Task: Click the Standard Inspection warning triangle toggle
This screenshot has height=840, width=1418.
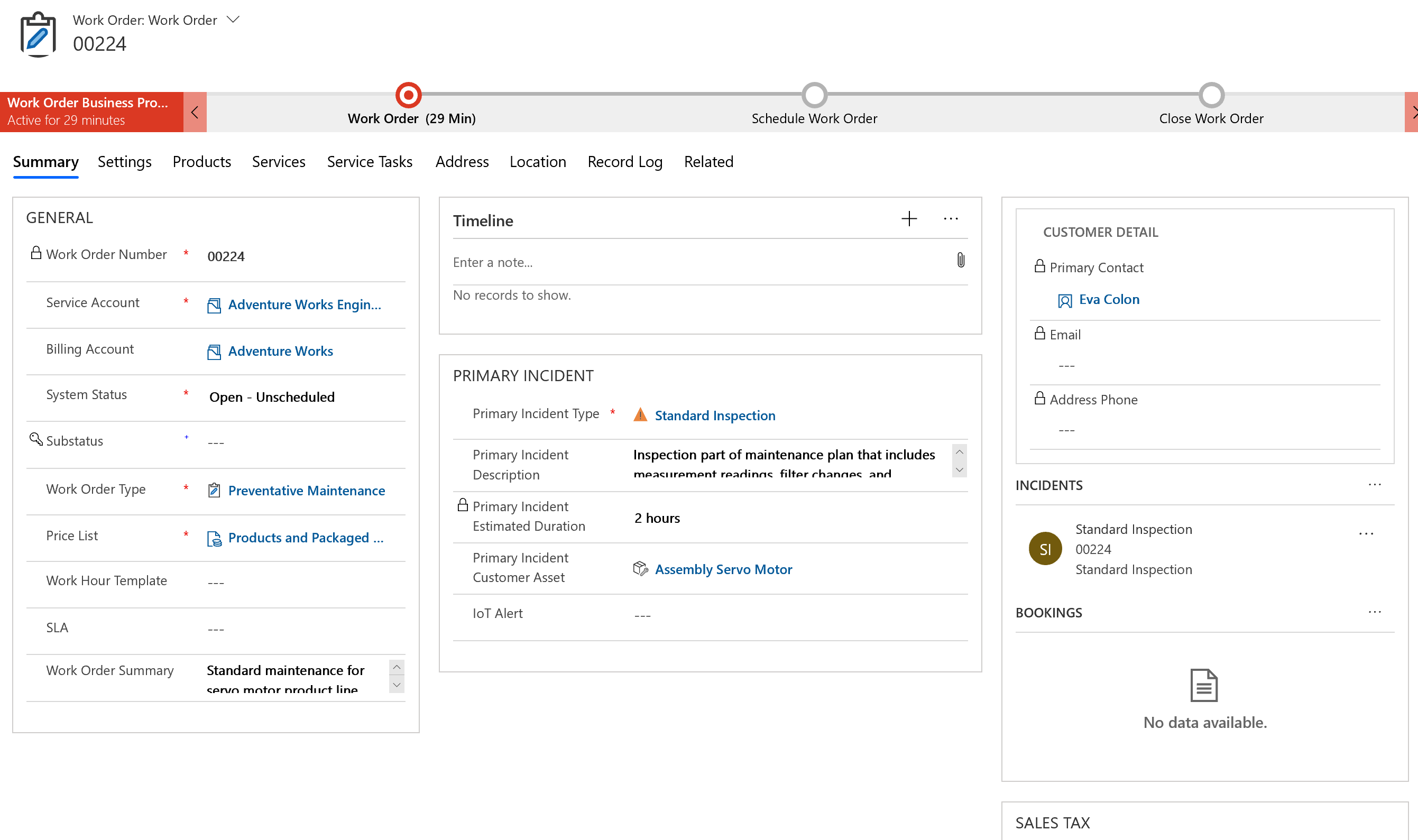Action: (x=639, y=414)
